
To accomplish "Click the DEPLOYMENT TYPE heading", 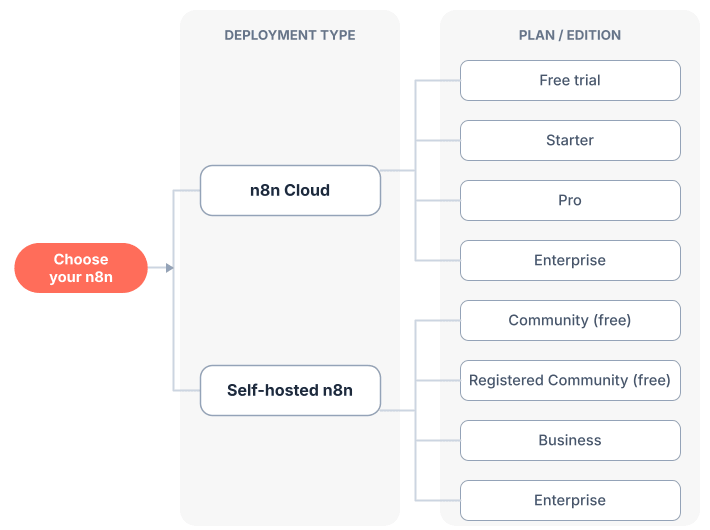I will 290,35.
